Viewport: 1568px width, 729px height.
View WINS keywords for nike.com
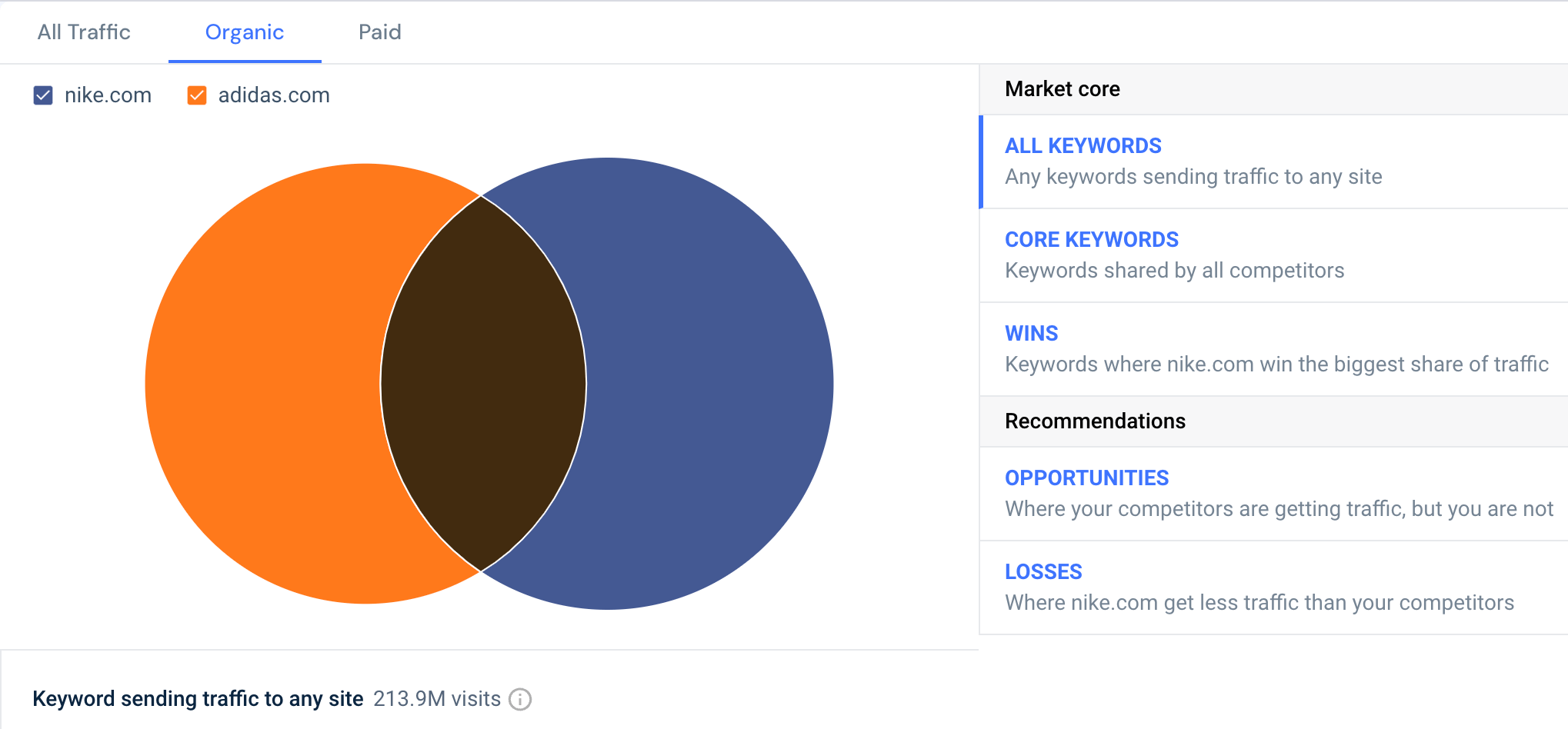click(1031, 333)
